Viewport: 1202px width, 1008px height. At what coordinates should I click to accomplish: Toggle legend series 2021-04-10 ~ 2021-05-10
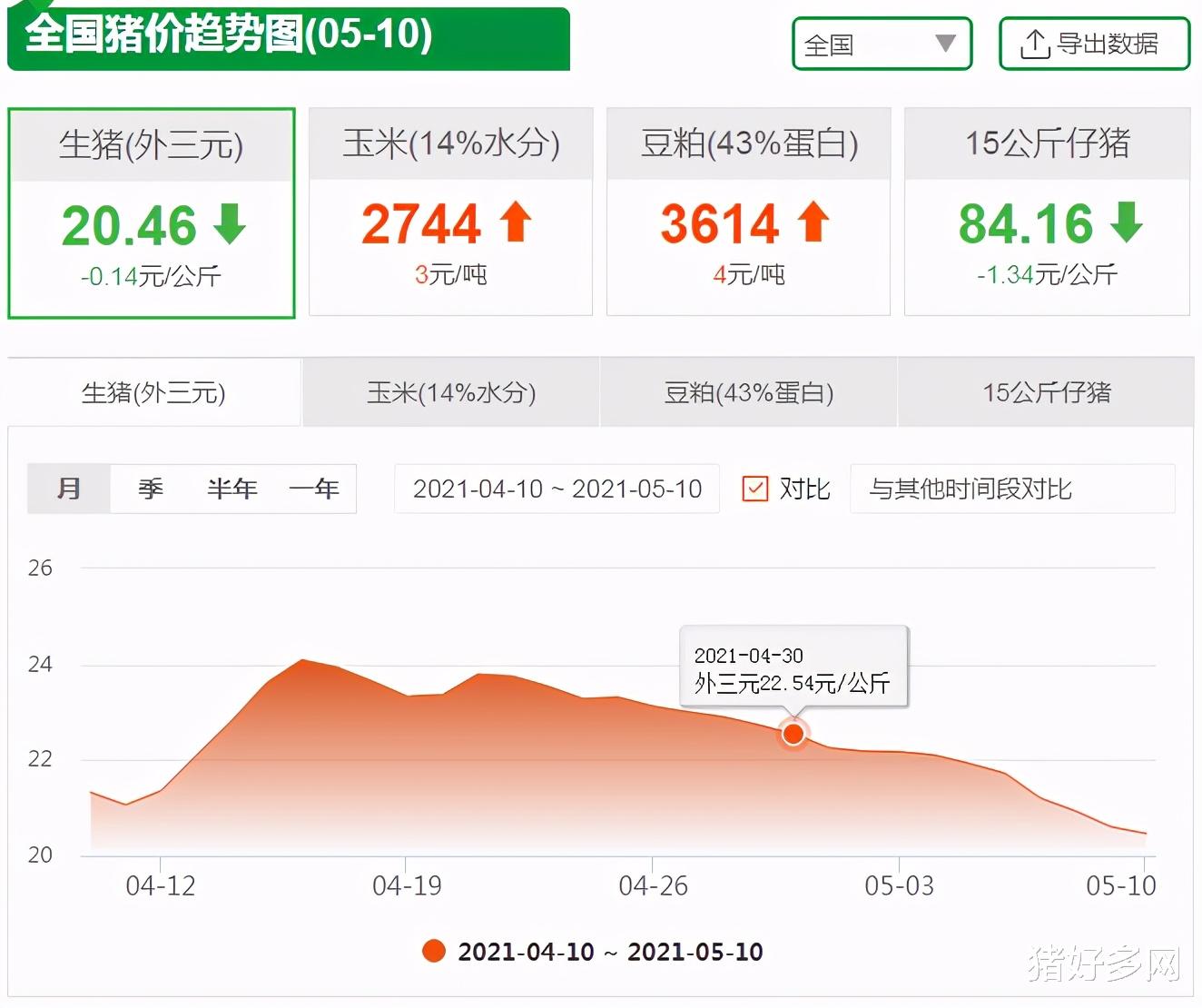pos(593,951)
